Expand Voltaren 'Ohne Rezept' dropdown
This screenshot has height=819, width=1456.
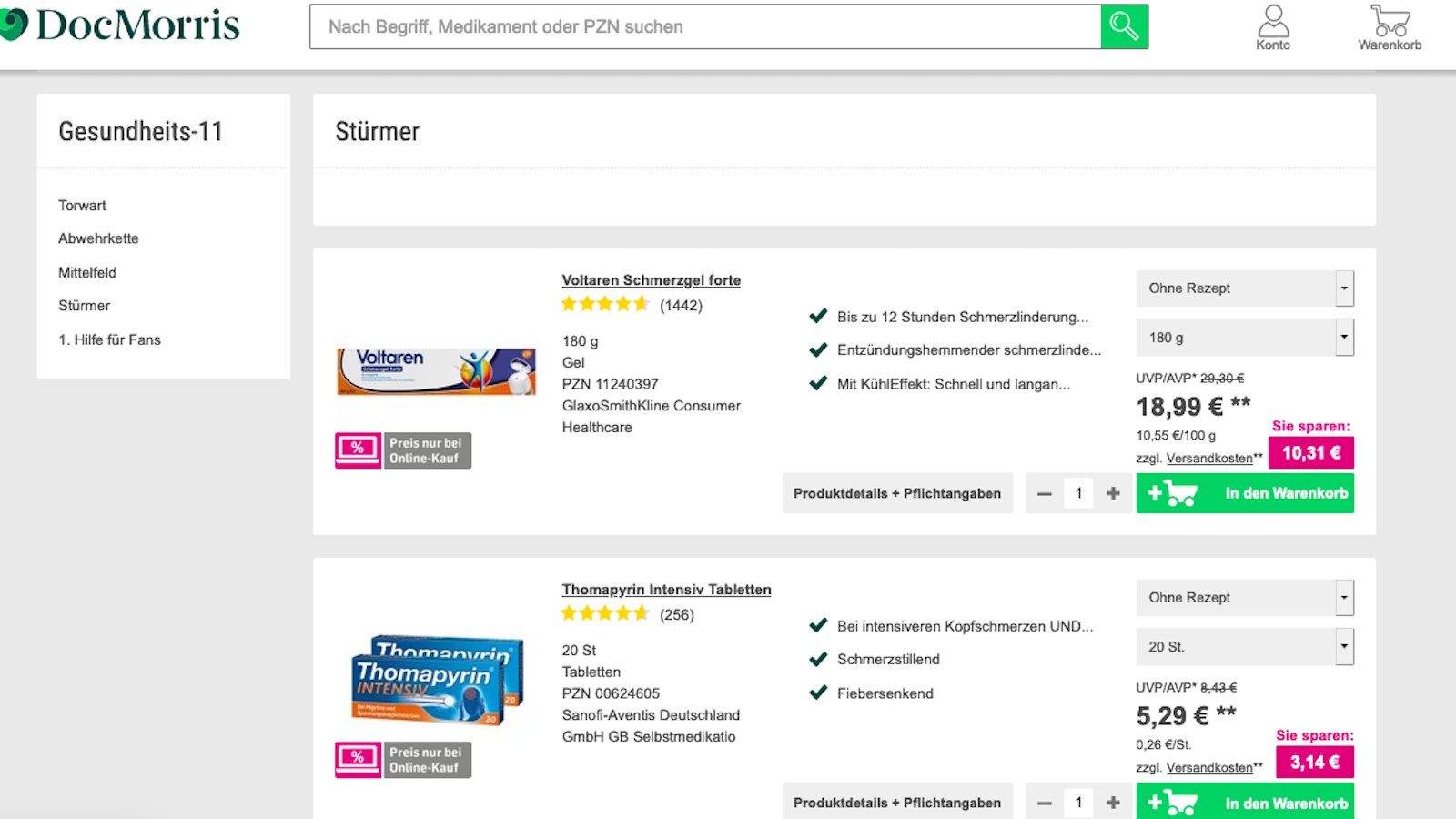[x=1244, y=288]
